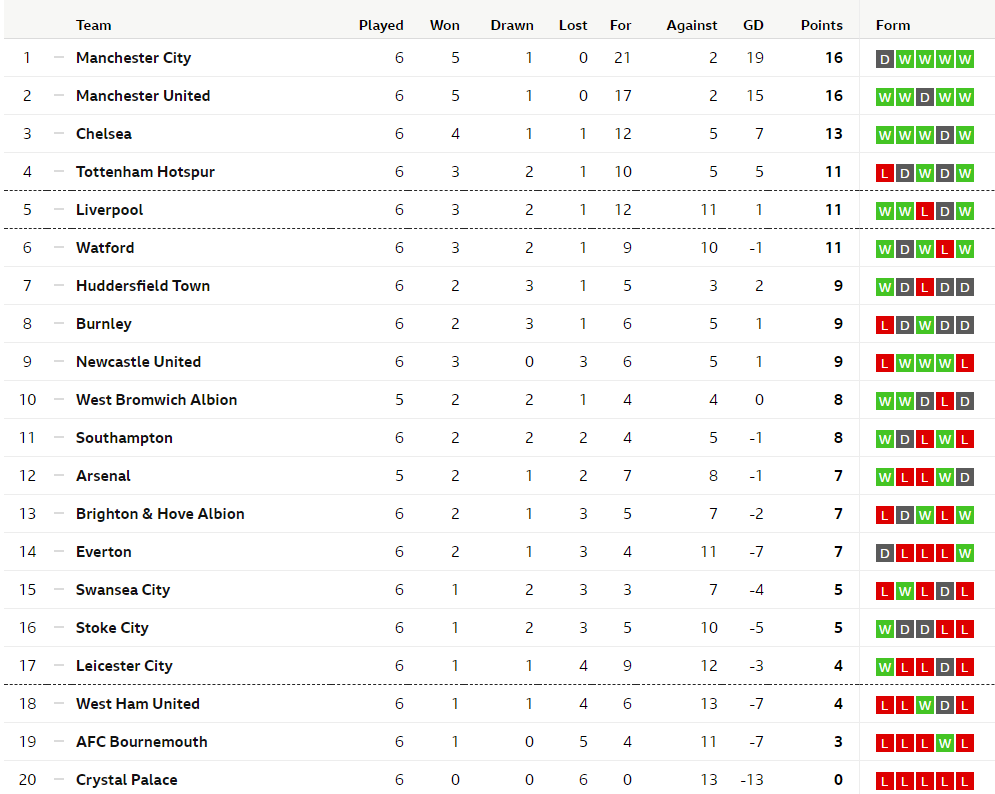Click AFC Bournemouth's green W form badge
This screenshot has height=794, width=995.
945,743
